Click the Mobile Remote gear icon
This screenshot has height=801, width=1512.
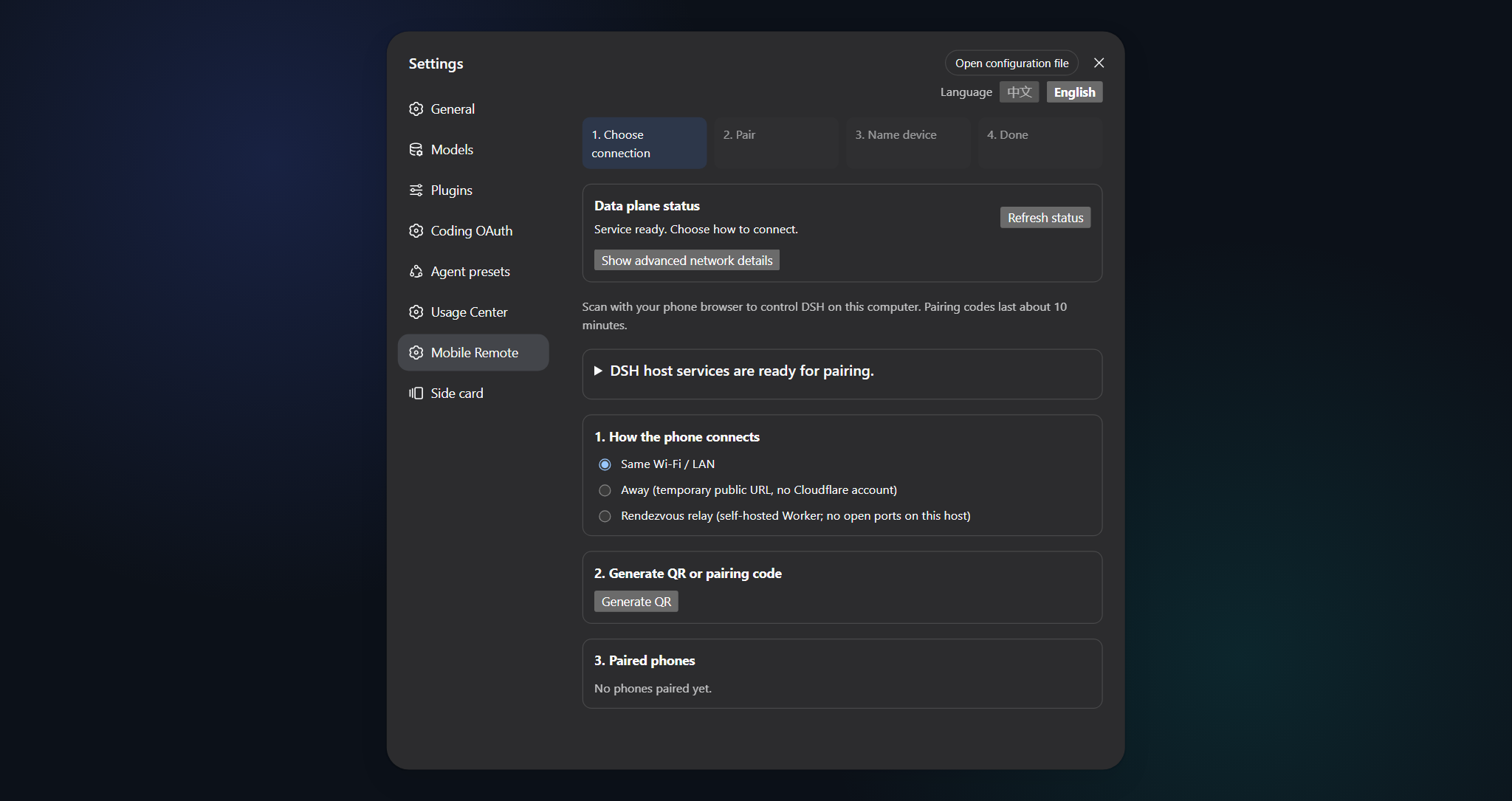point(416,353)
